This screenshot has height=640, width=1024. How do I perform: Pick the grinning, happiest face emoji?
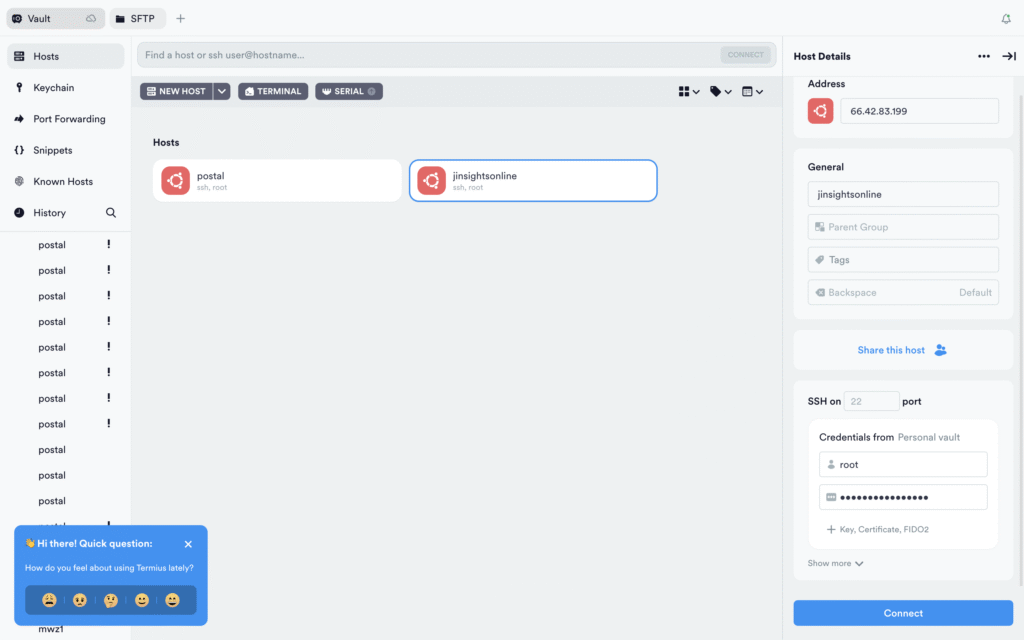172,600
